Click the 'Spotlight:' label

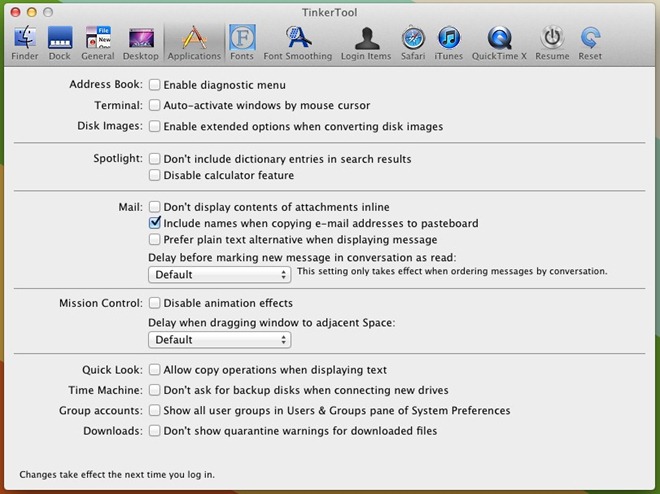118,159
